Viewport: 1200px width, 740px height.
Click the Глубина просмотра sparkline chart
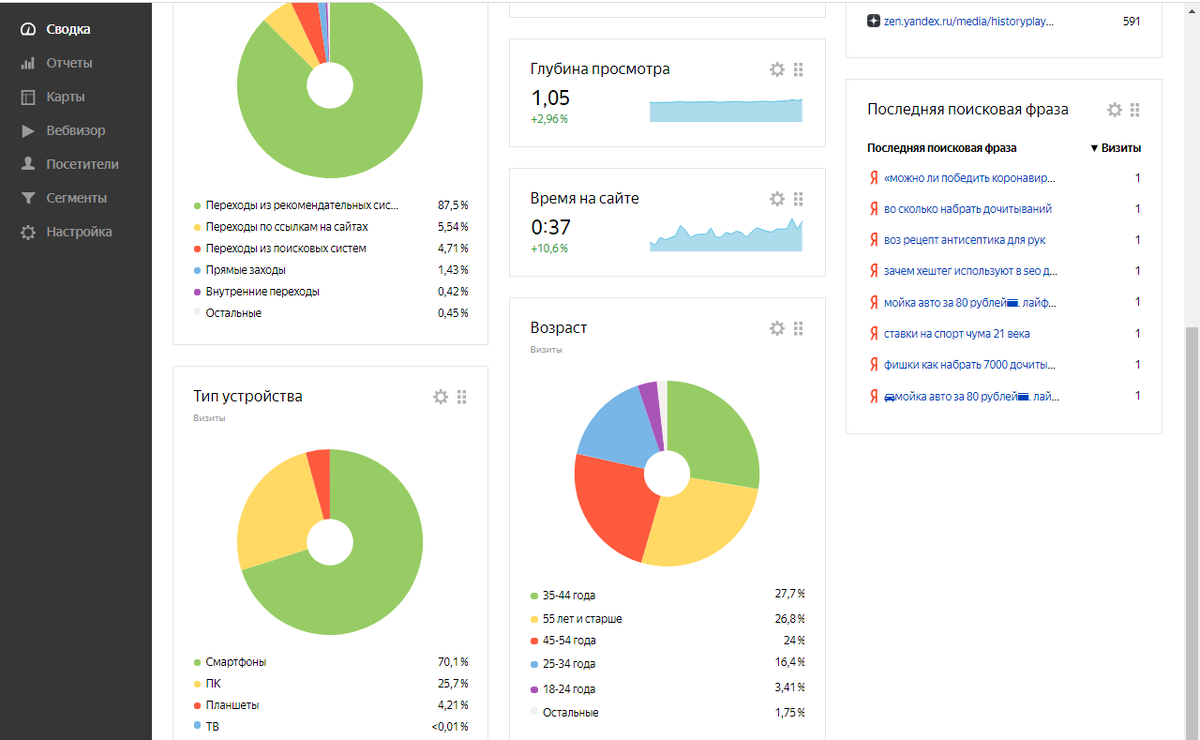click(x=726, y=110)
